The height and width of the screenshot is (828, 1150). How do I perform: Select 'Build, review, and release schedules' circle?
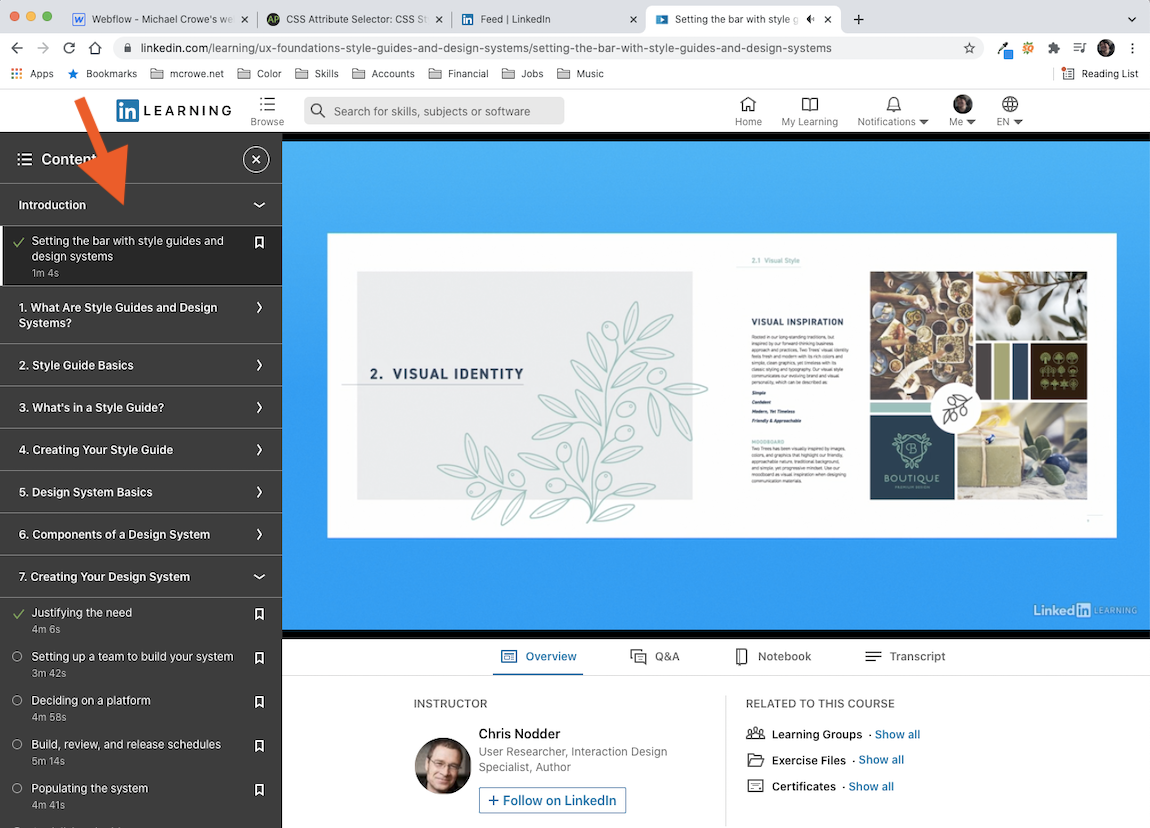(x=17, y=744)
